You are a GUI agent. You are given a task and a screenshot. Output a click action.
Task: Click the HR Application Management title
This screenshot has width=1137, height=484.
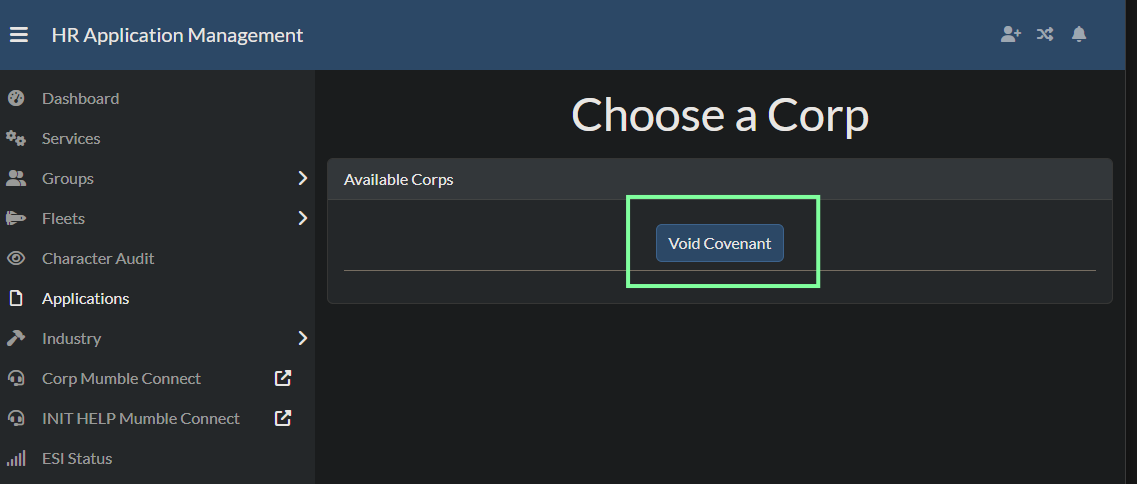pos(177,35)
